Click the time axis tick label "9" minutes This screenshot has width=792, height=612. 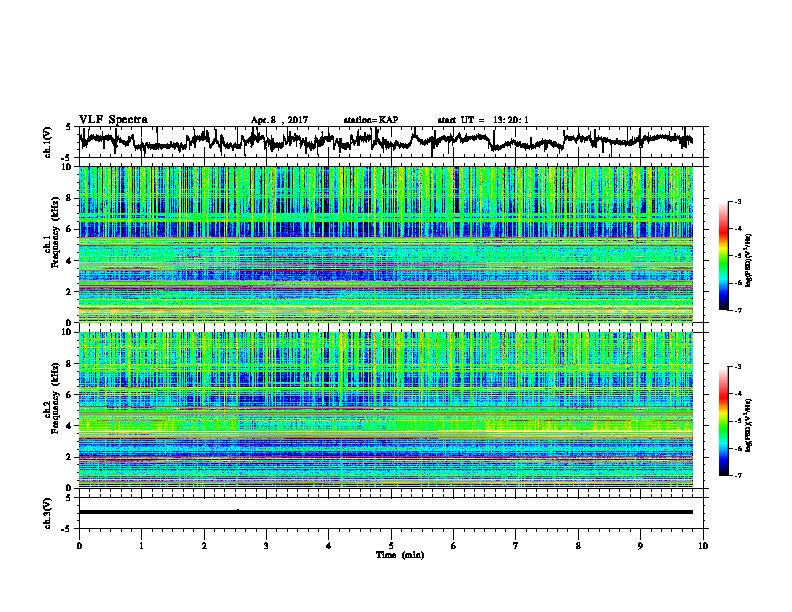(640, 545)
